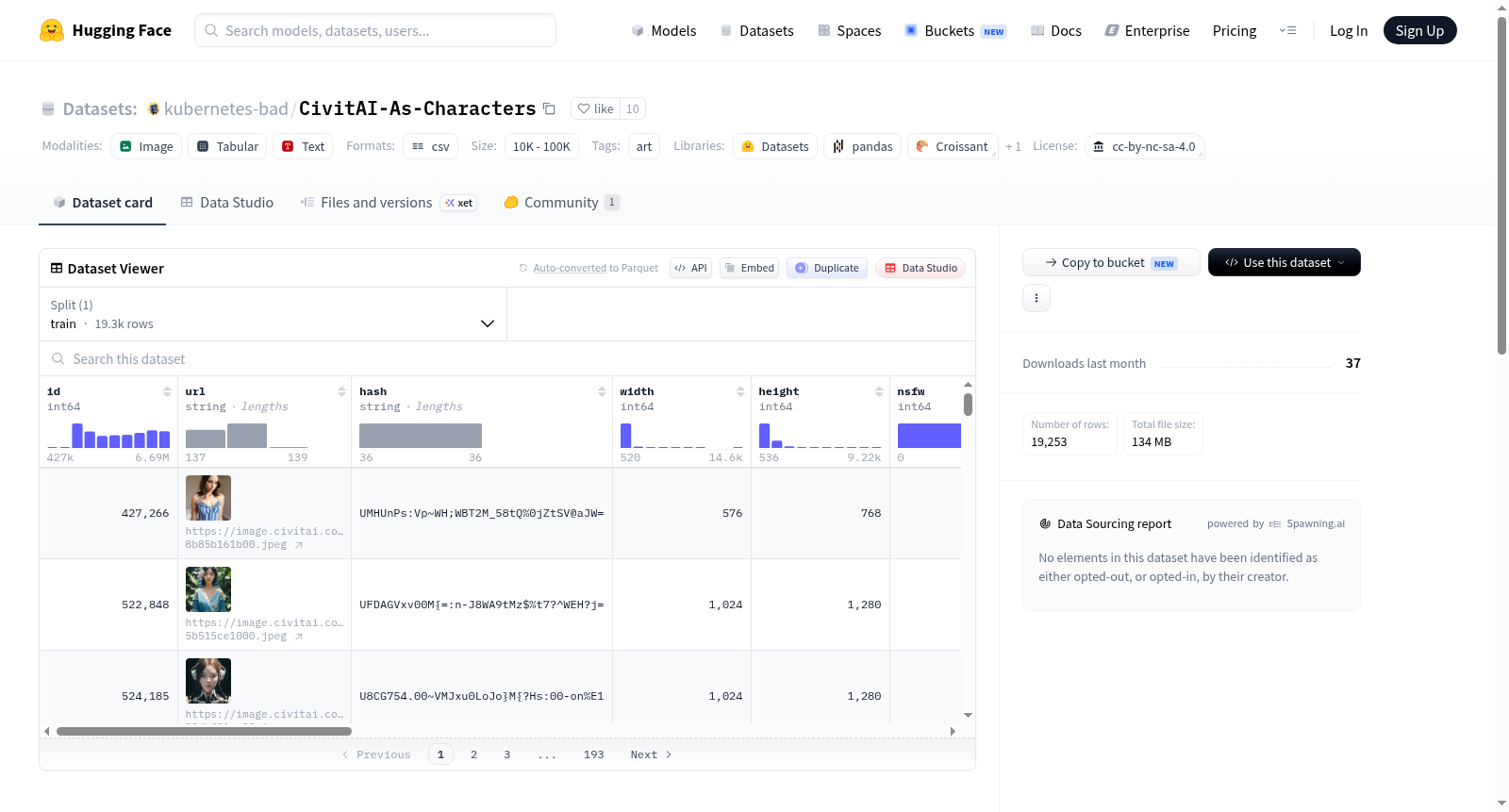Open the three-dot more options button
This screenshot has width=1509, height=812.
1036,298
